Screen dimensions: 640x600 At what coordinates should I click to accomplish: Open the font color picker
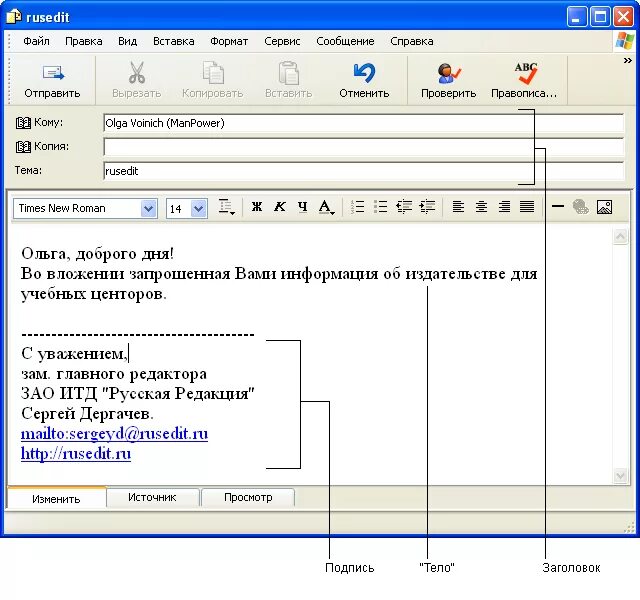(326, 207)
